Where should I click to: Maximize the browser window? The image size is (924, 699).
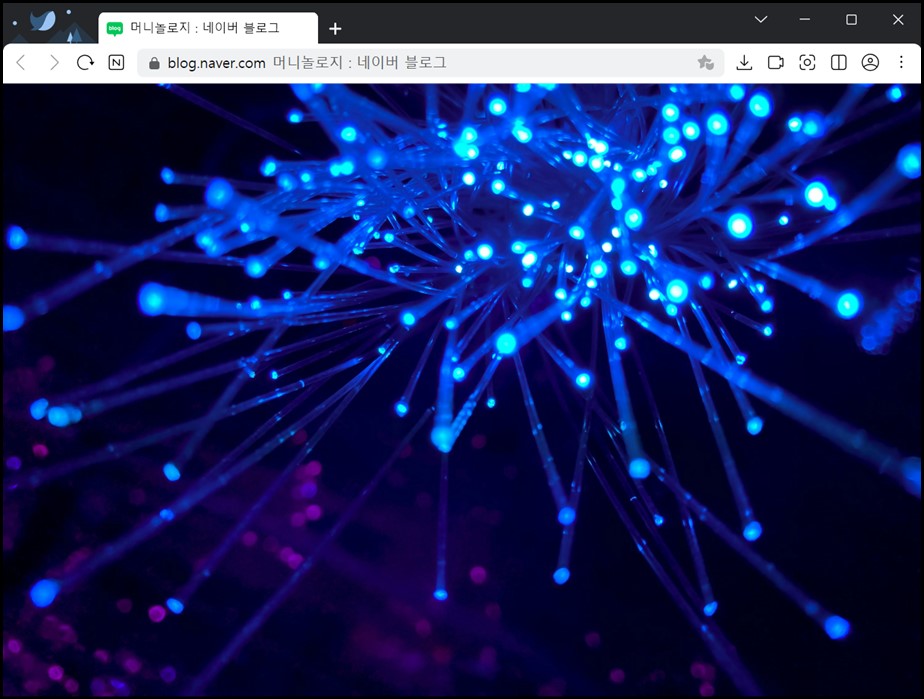851,20
